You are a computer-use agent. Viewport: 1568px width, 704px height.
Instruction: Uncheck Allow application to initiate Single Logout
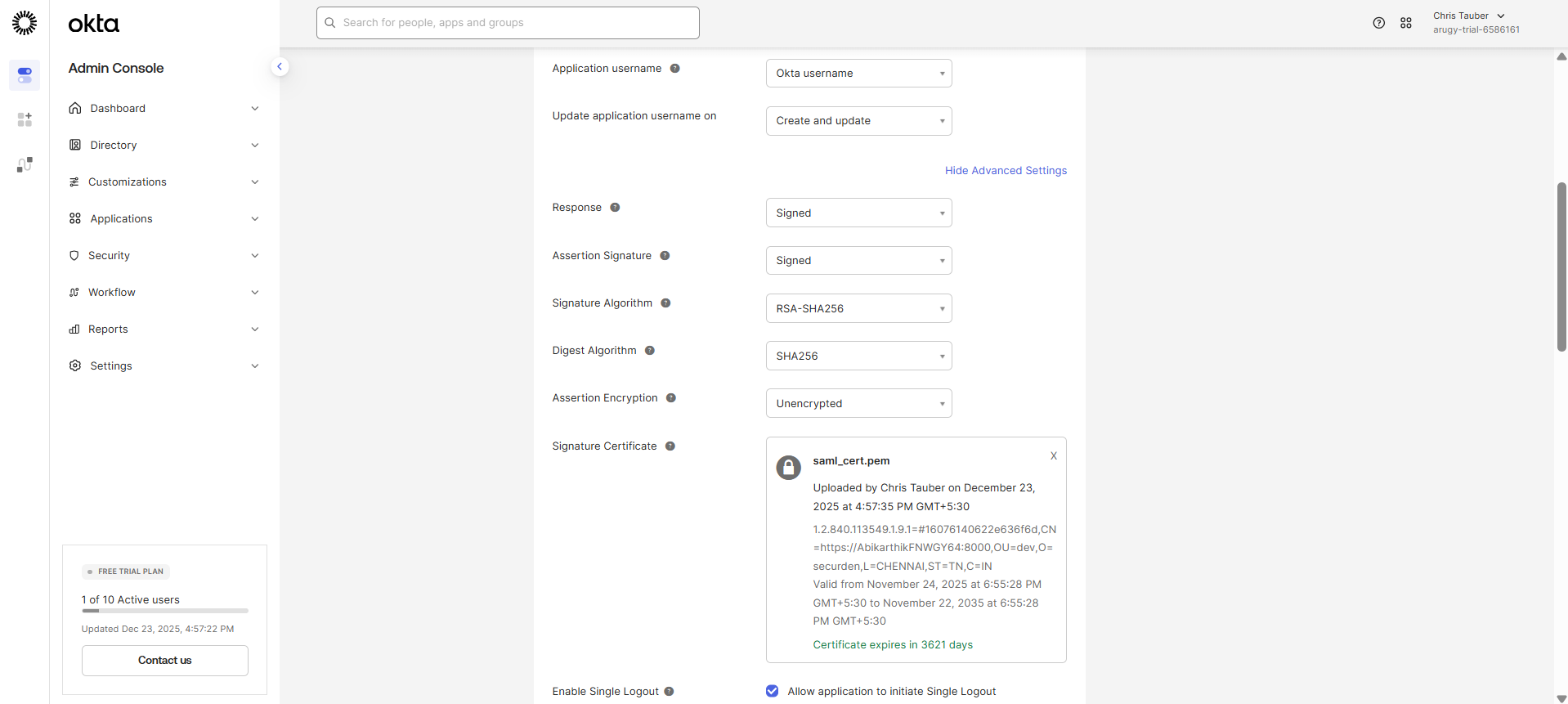[773, 691]
